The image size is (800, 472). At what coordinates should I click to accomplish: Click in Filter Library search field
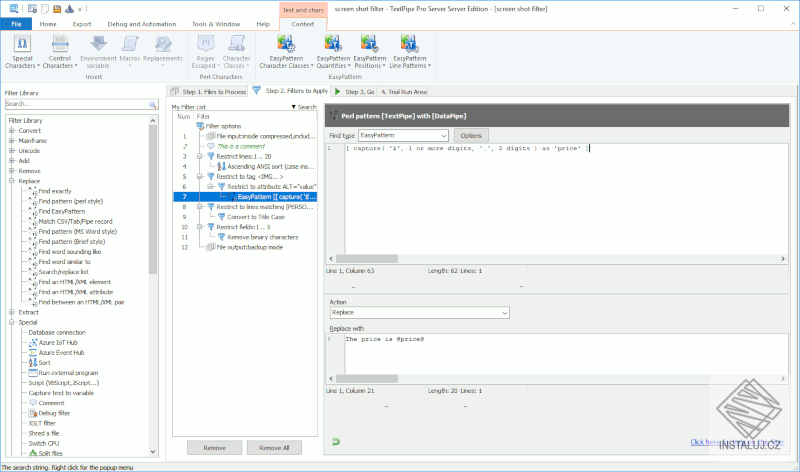[77, 104]
